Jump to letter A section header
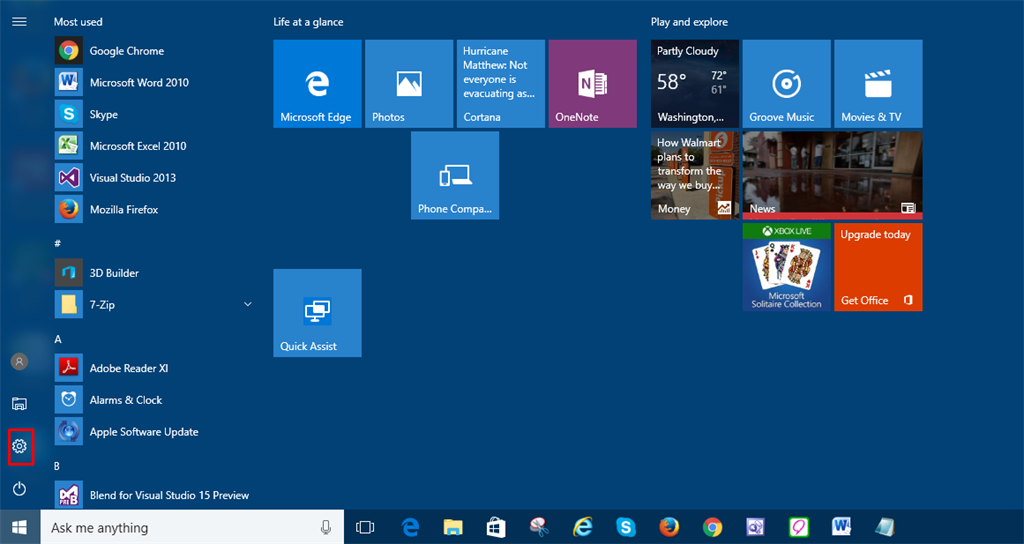Viewport: 1024px width, 544px height. [58, 339]
